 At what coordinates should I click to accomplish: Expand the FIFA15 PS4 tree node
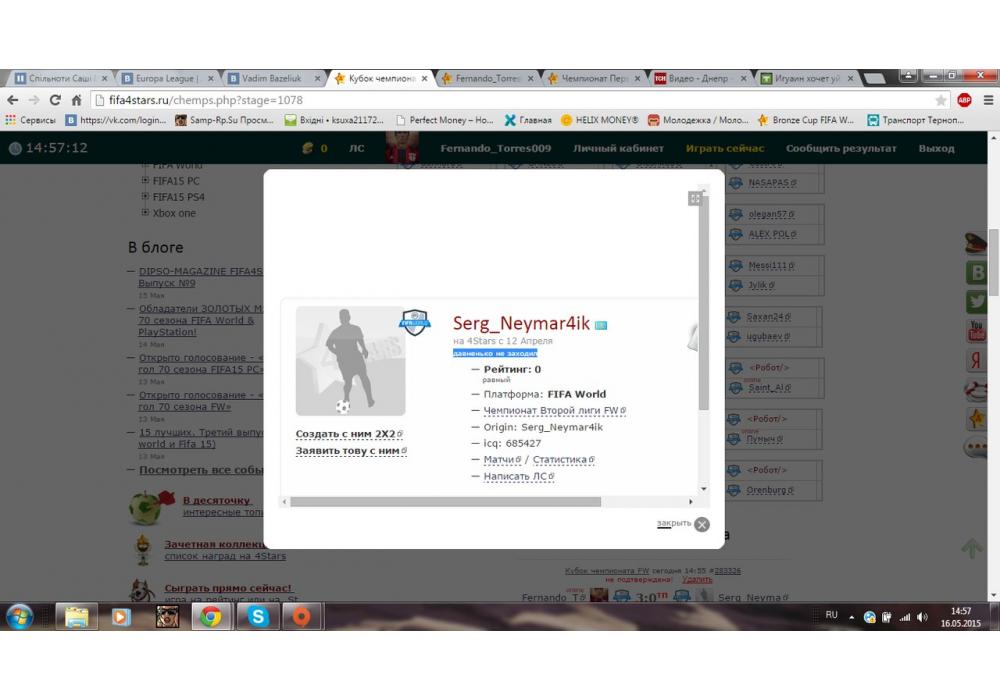click(145, 197)
